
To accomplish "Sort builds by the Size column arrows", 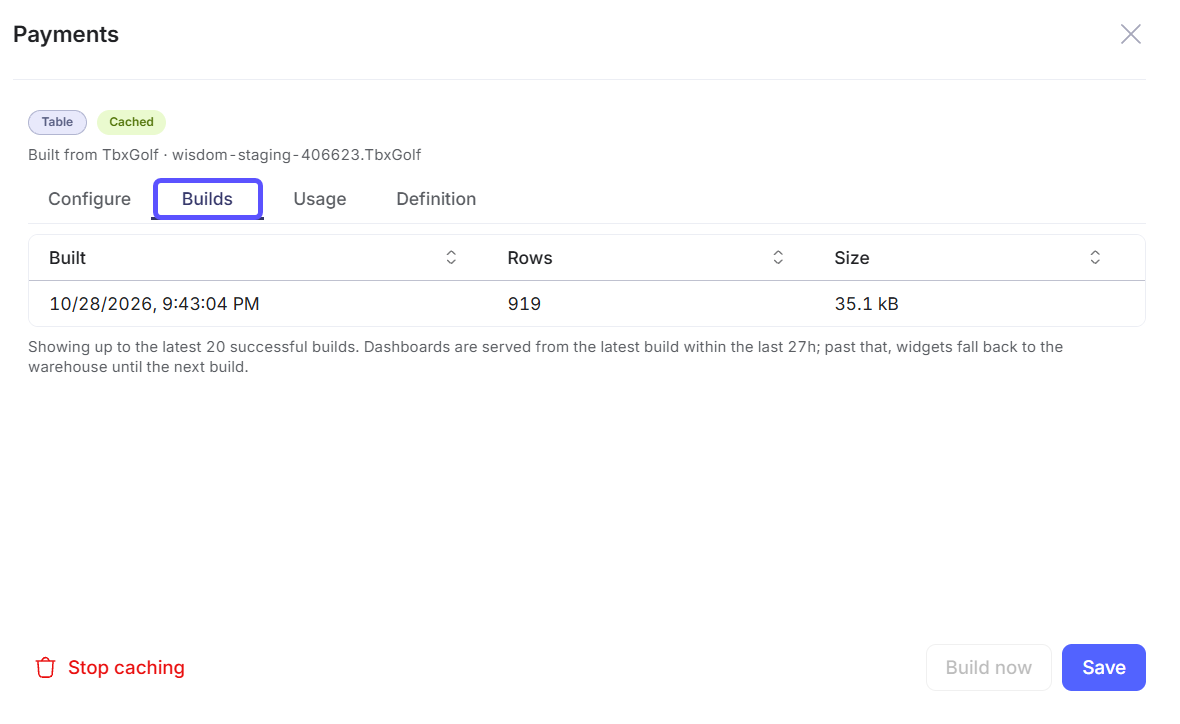I will click(x=1095, y=257).
